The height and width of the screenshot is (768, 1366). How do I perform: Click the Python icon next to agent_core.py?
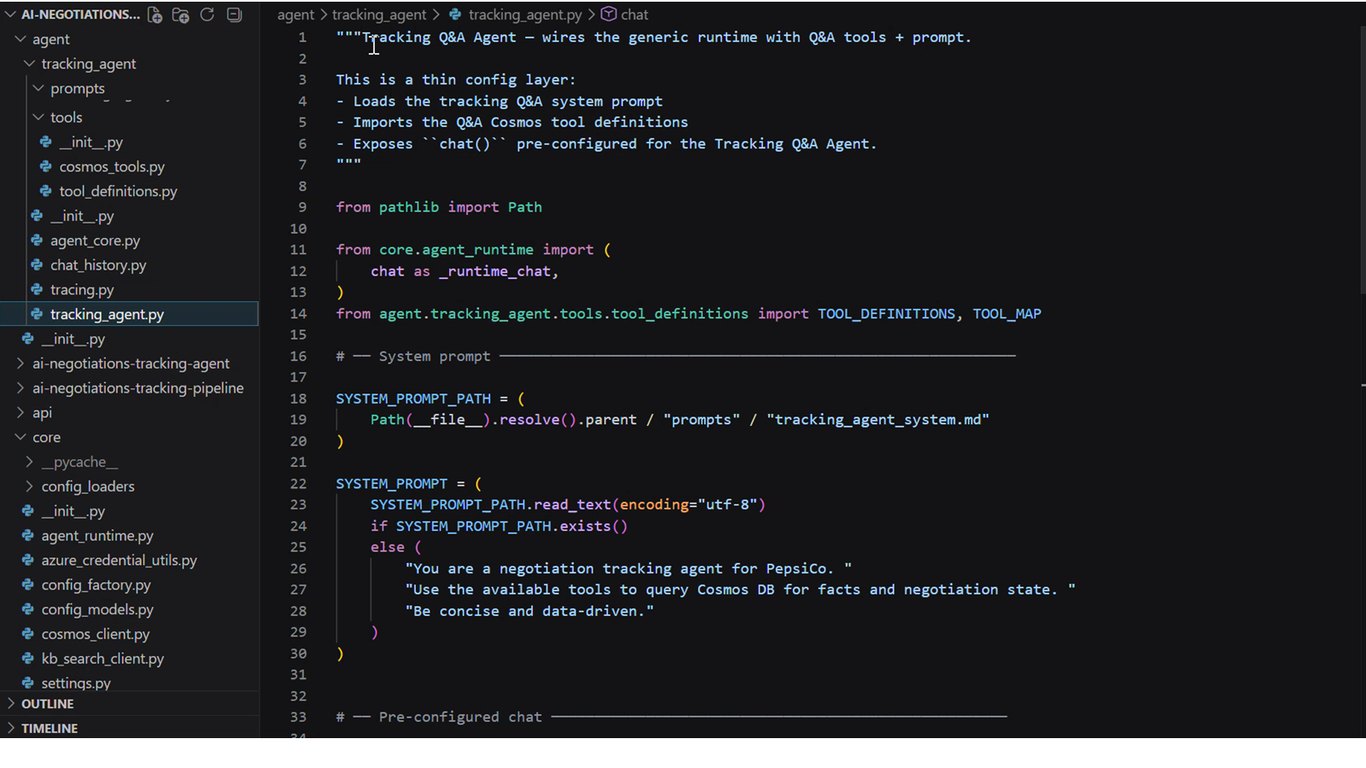(x=37, y=240)
